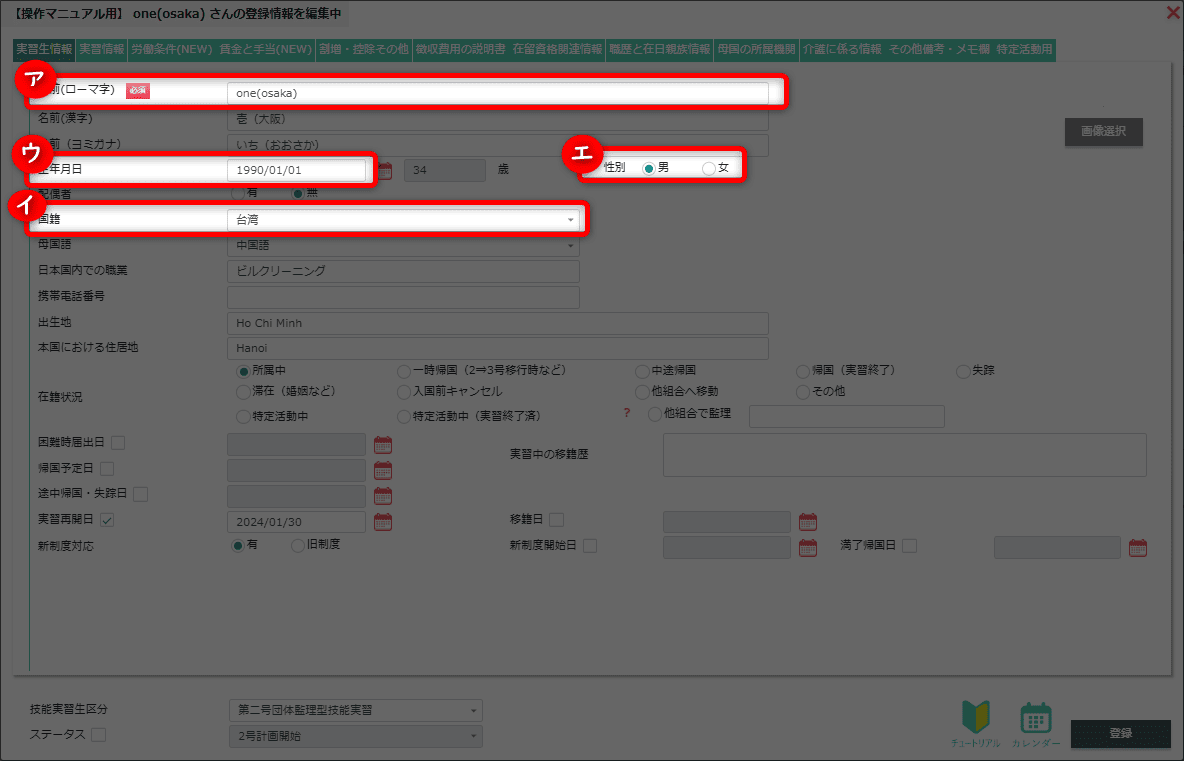1184x761 pixels.
Task: Click the empty 携帯電話番号 field
Action: click(403, 297)
